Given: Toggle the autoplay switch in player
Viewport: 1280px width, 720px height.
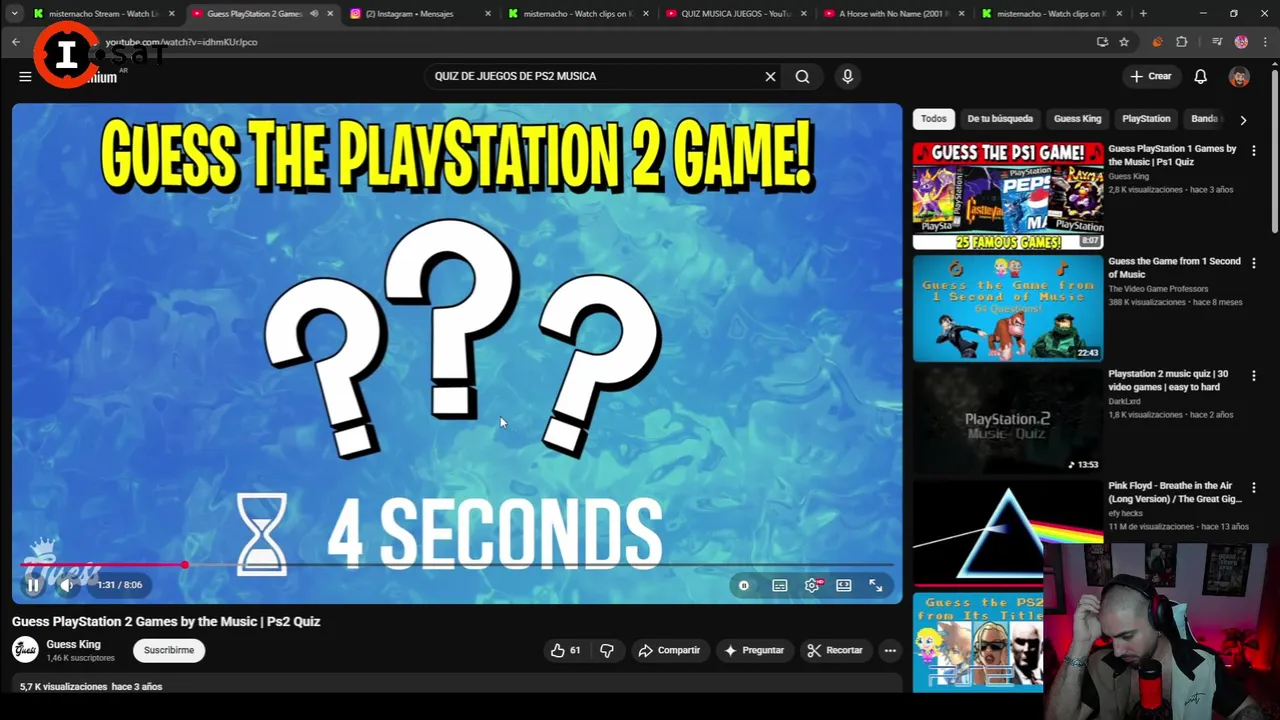Looking at the screenshot, I should tap(744, 586).
